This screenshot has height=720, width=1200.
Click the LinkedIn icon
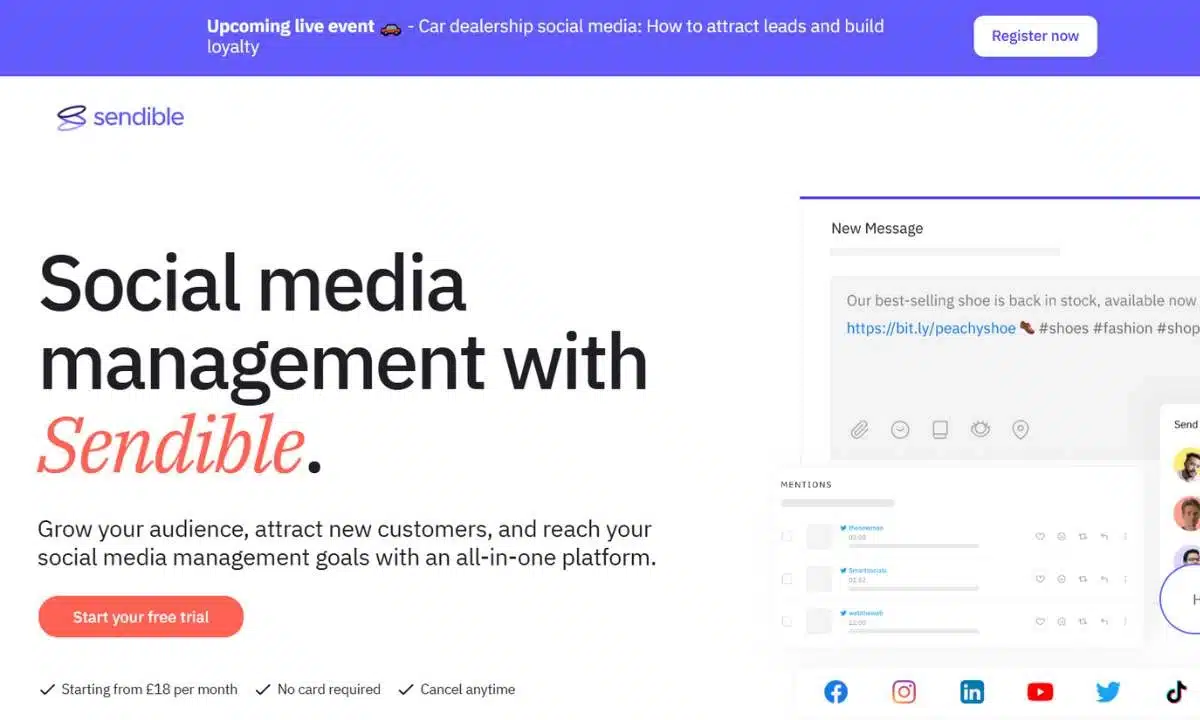(972, 691)
